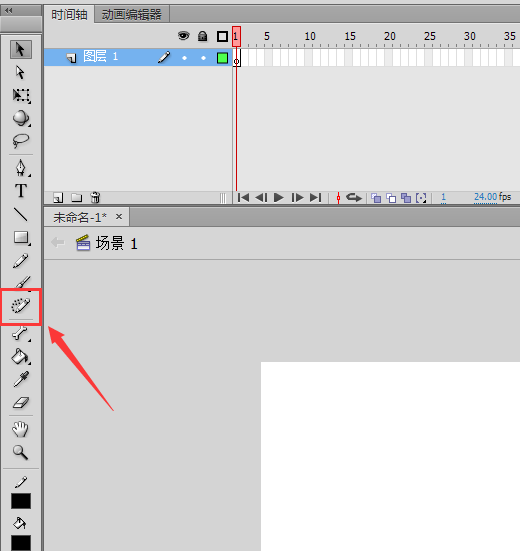Toggle edit multiple frames
Screen dimensions: 520x551
(406, 198)
